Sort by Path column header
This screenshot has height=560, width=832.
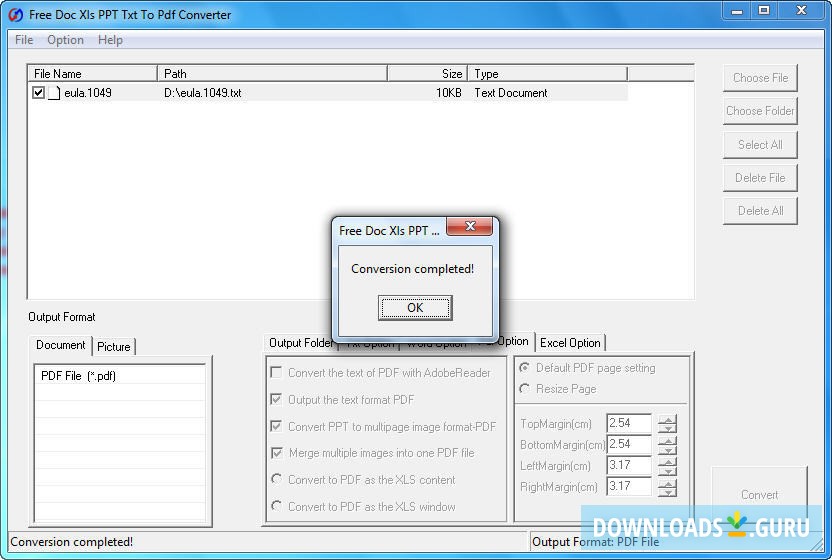[x=272, y=73]
